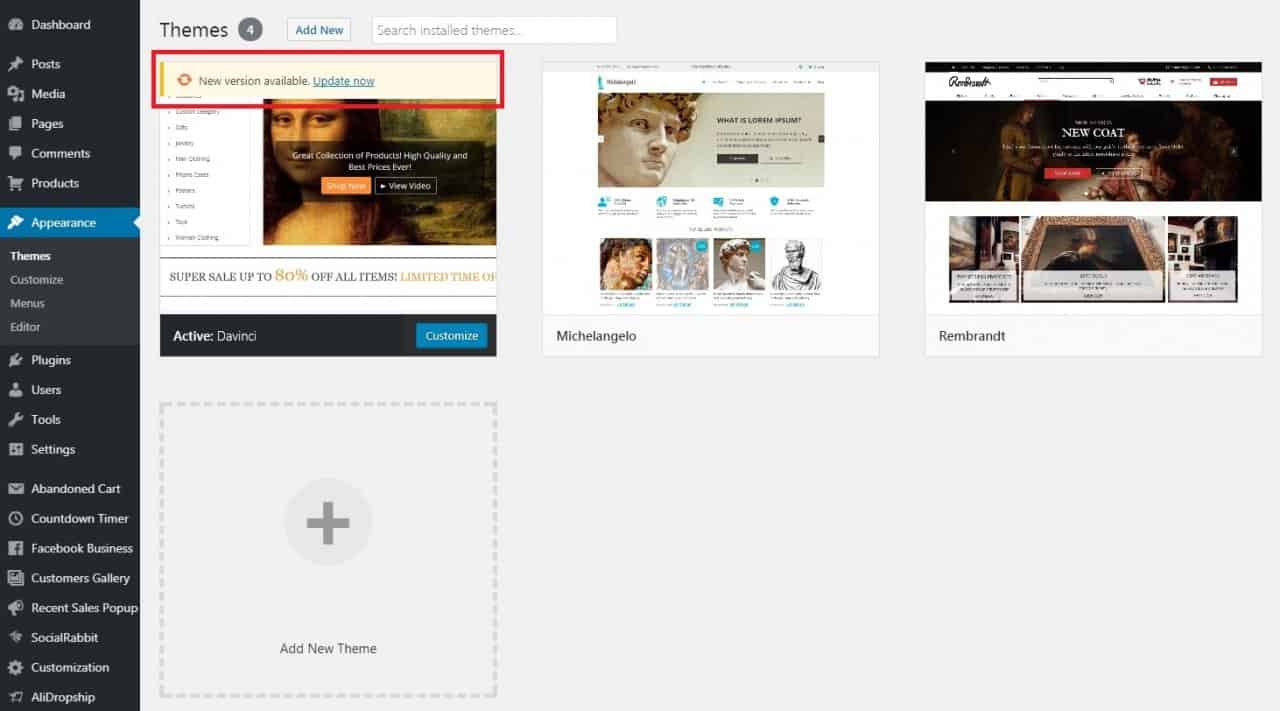Click the Update now link

343,81
